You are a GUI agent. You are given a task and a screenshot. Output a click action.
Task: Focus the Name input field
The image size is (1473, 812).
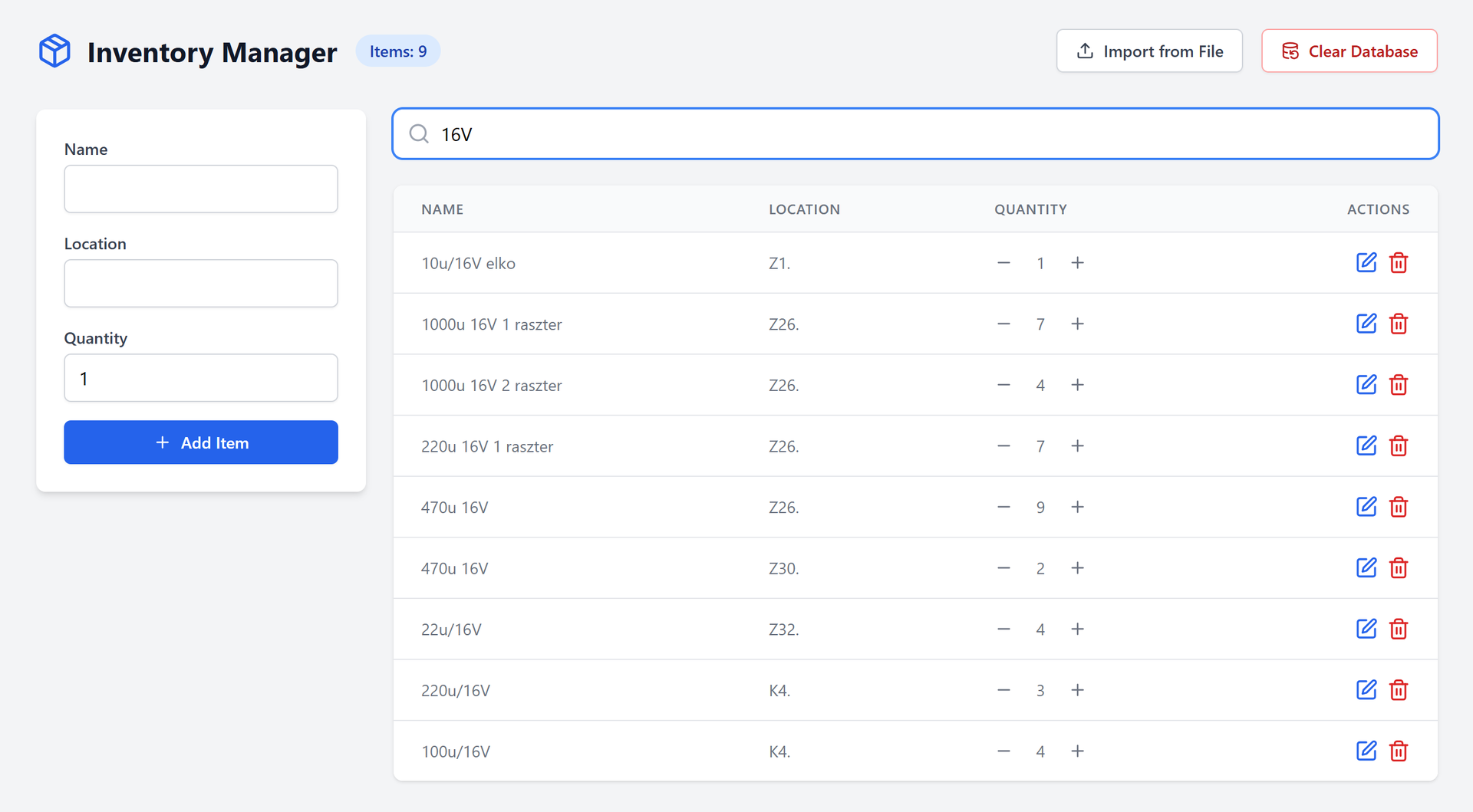201,189
